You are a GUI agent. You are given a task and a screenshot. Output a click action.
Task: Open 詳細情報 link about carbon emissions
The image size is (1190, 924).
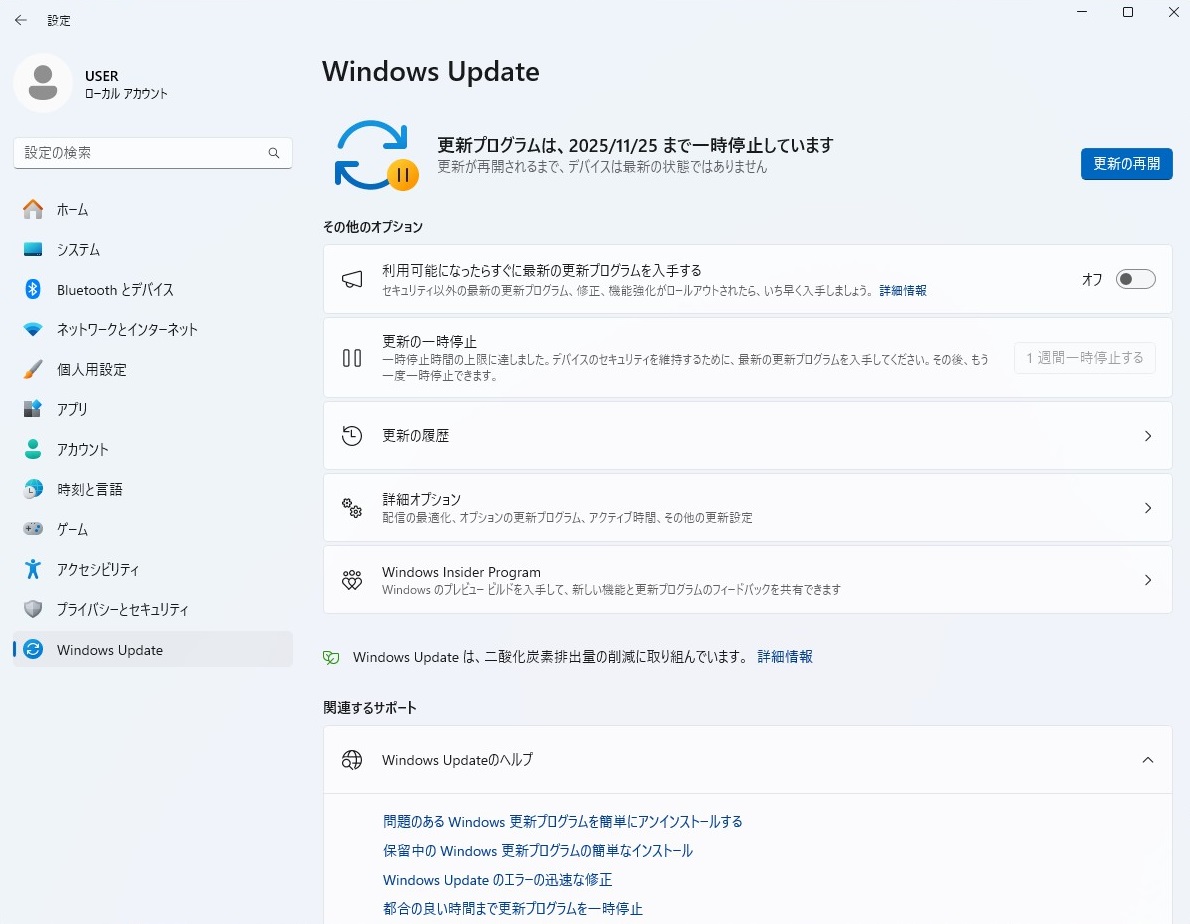[784, 657]
